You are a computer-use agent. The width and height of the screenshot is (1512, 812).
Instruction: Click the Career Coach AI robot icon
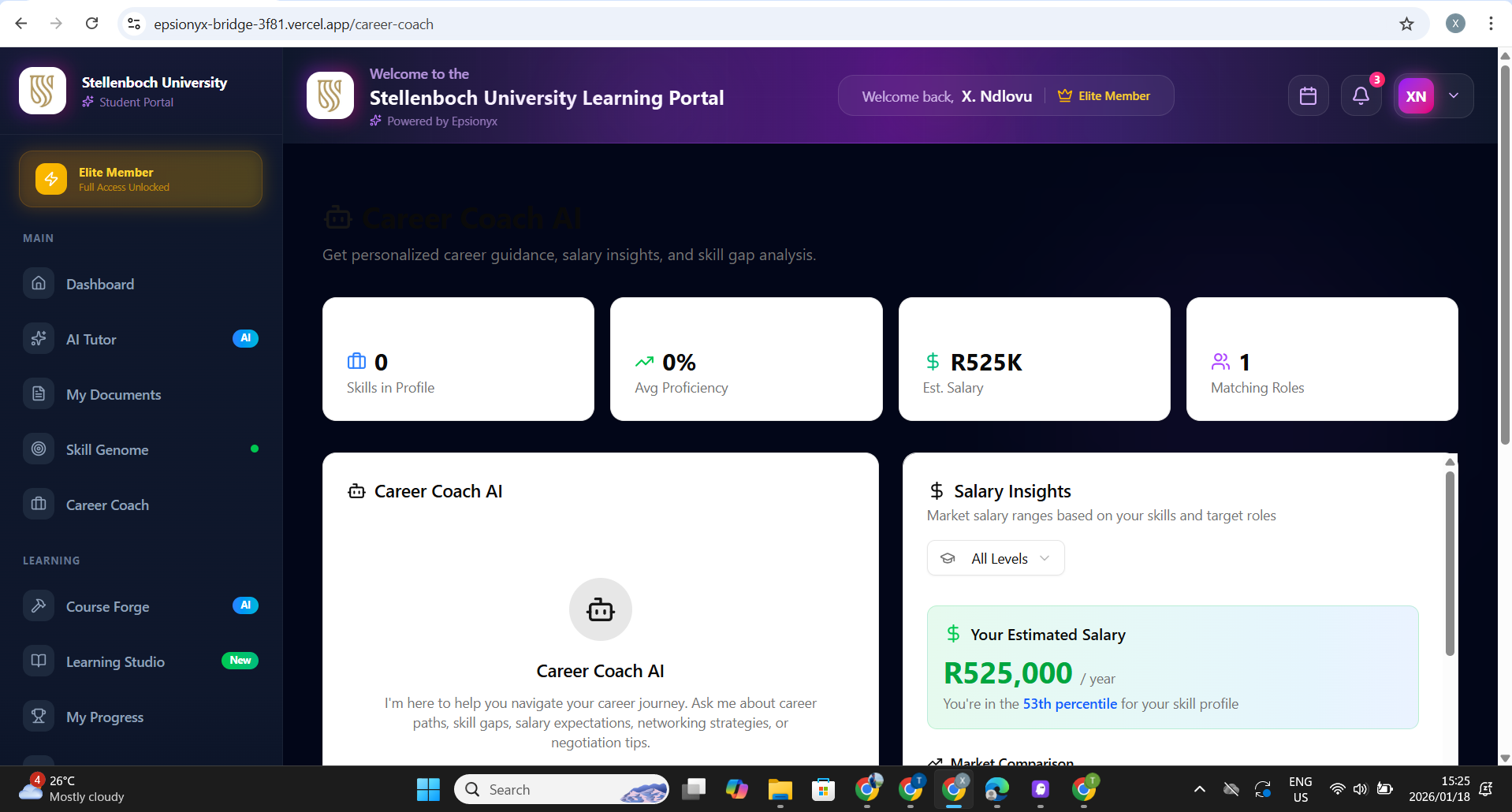click(601, 609)
